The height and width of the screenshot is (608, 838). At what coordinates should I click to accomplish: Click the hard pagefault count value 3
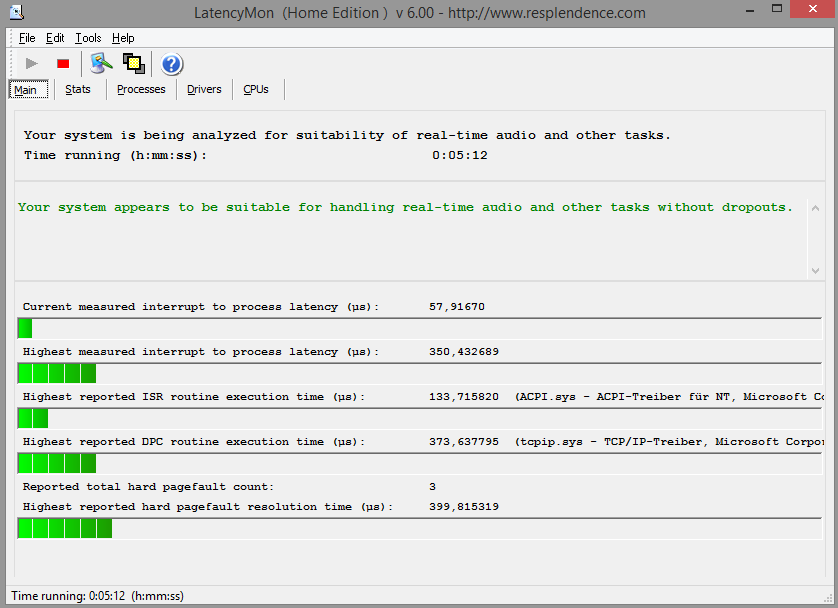[432, 487]
